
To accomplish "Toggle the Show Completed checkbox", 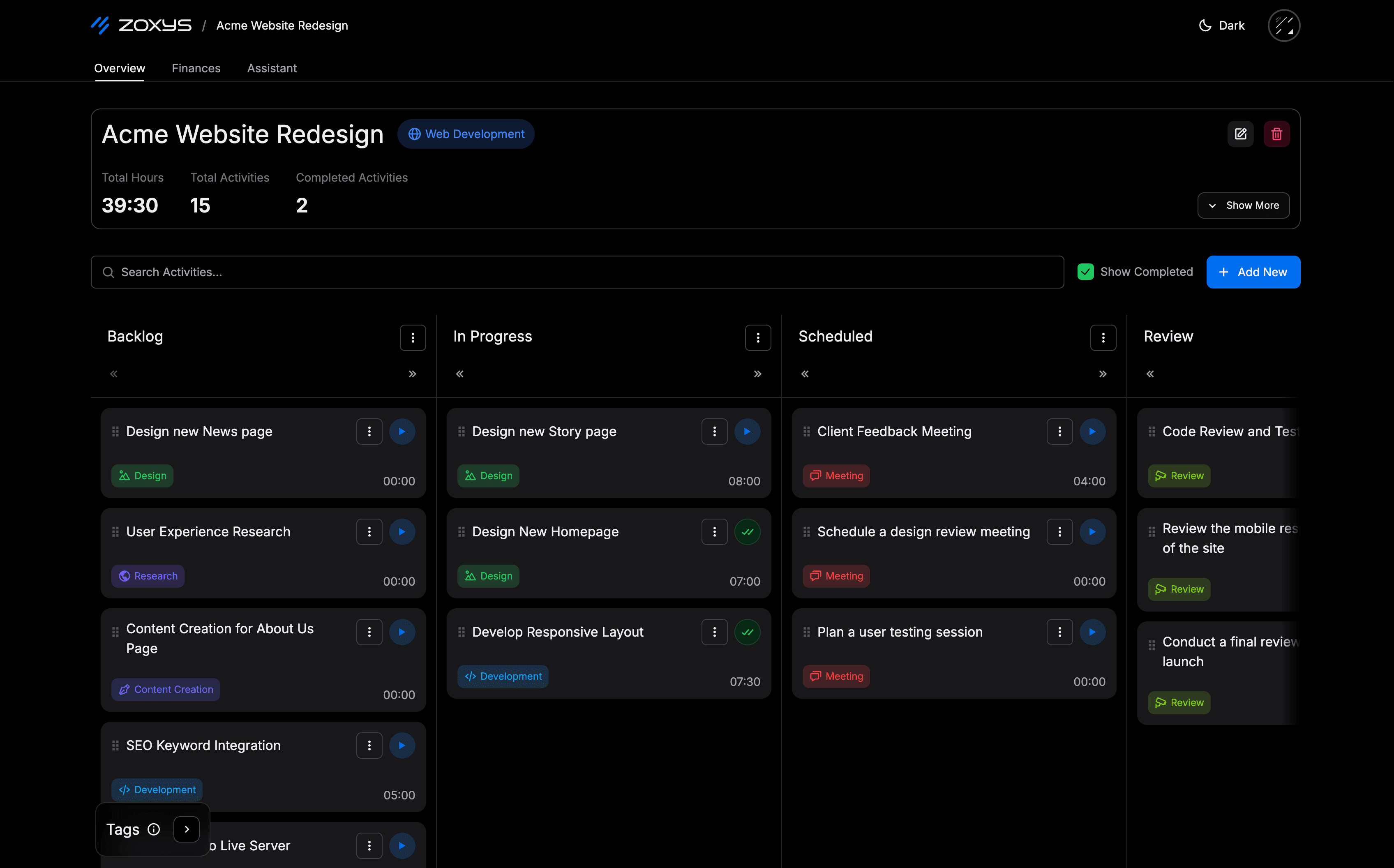I will coord(1085,272).
